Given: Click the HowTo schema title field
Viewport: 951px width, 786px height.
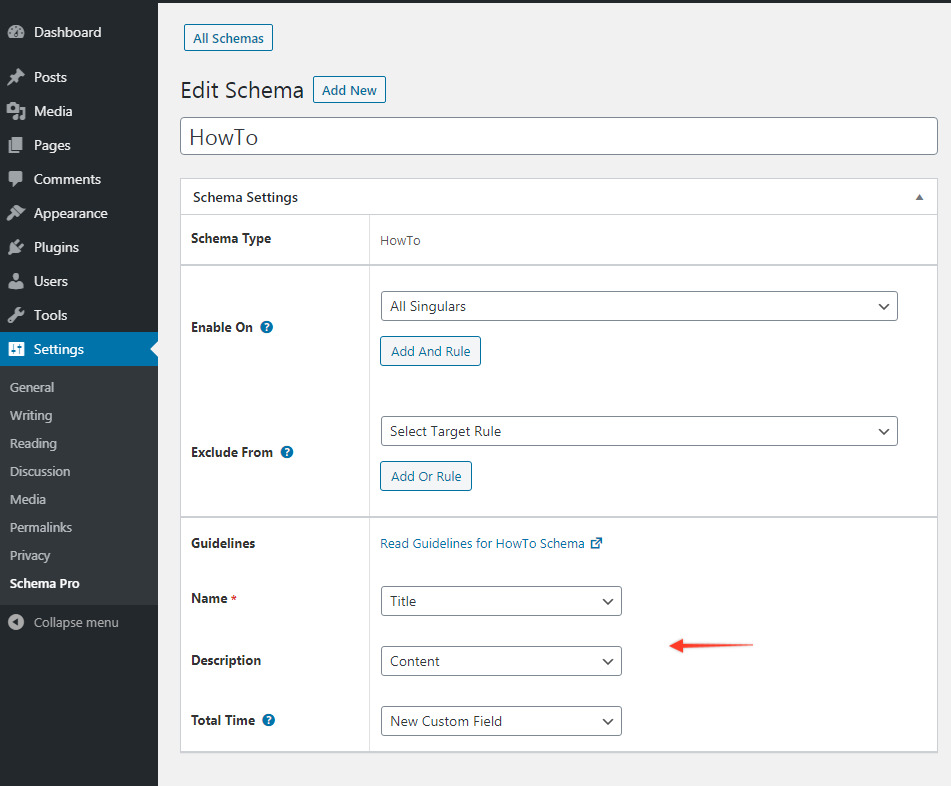Looking at the screenshot, I should click(558, 137).
